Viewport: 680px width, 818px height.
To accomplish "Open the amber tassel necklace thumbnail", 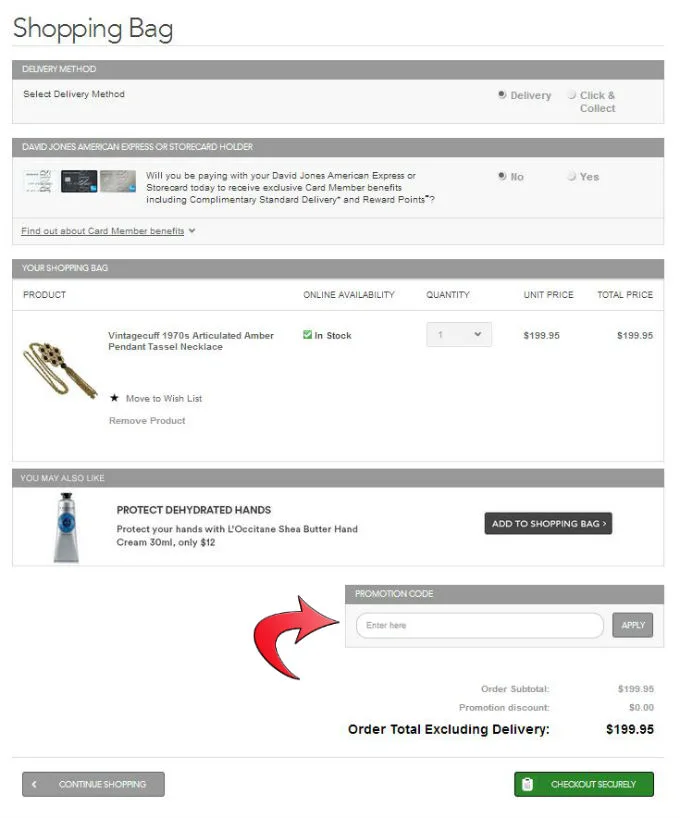I will tap(59, 370).
